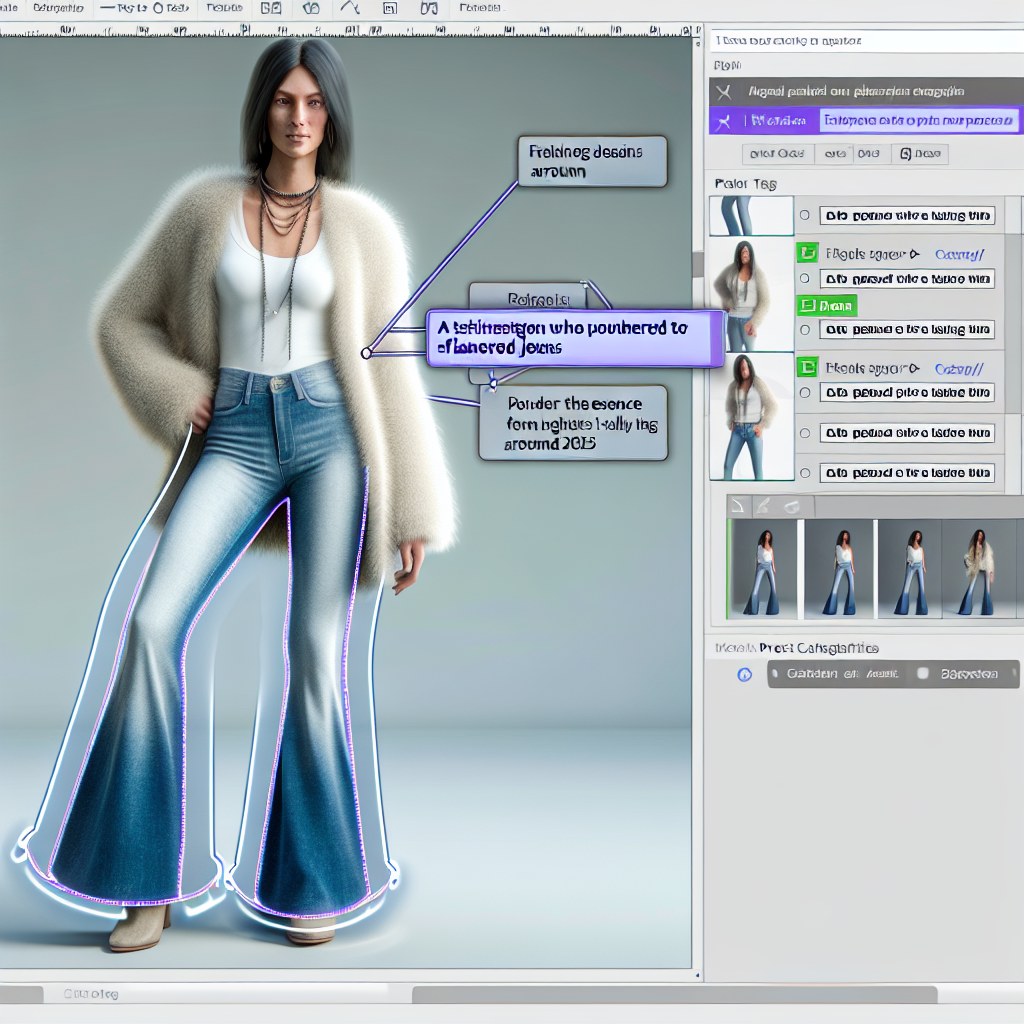The image size is (1024, 1024).
Task: Click the figure icon in the purple row
Action: point(725,121)
